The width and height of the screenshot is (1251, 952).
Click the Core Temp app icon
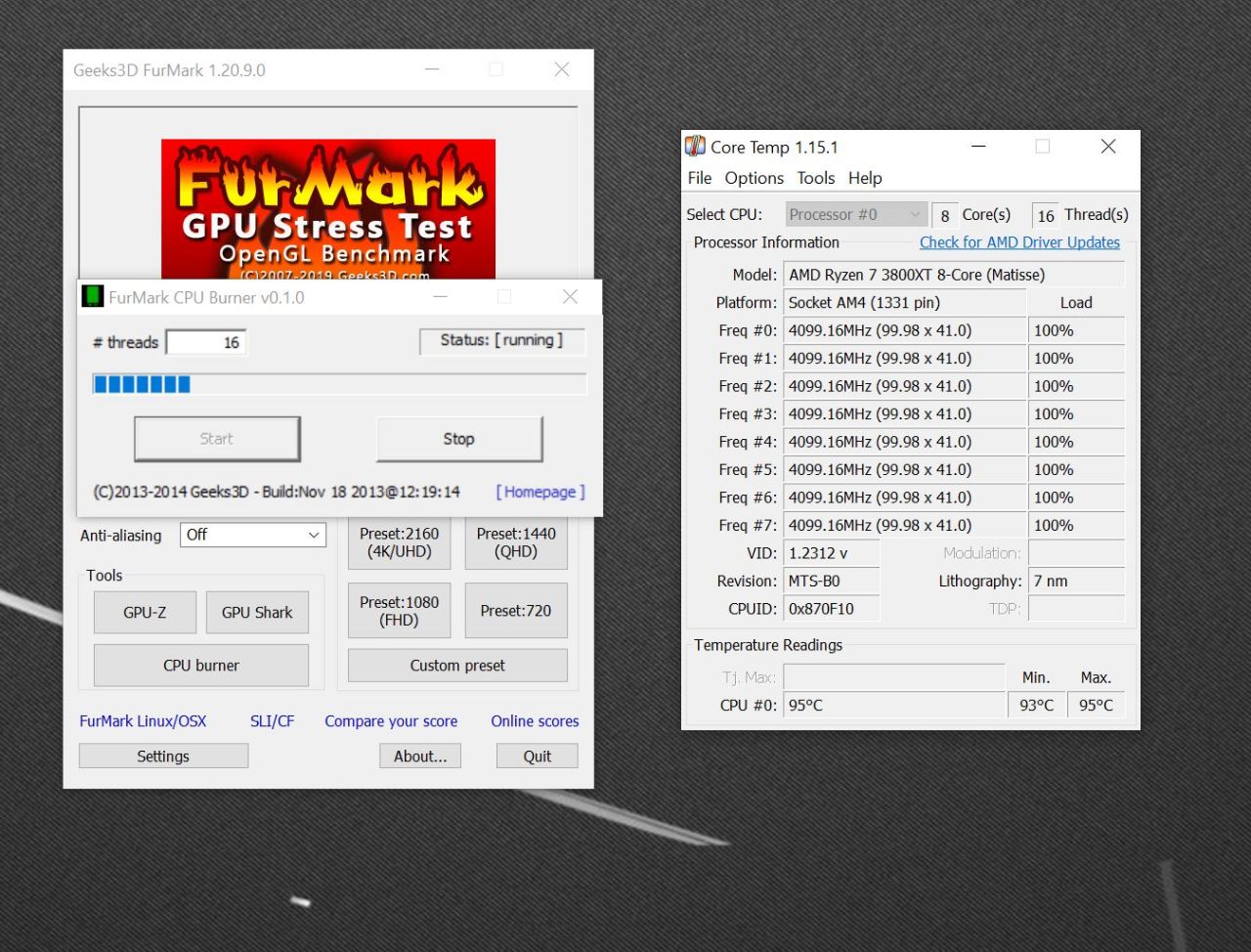[695, 147]
